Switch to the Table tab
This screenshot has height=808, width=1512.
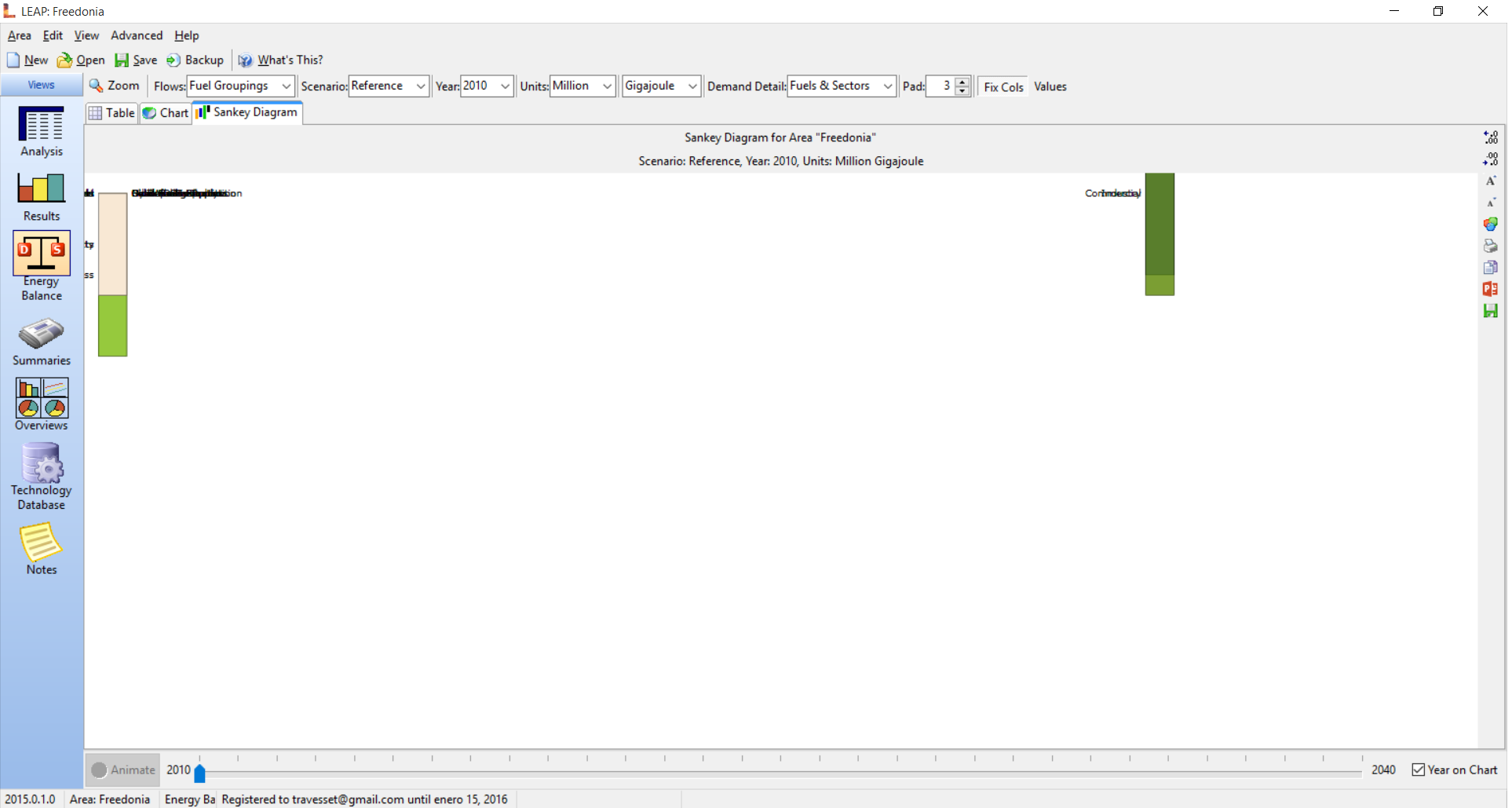point(112,113)
